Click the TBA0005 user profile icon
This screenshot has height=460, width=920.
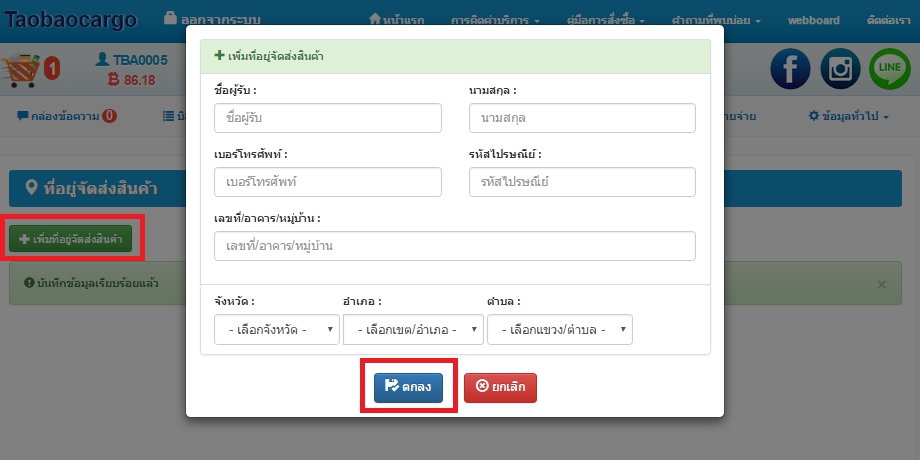(x=101, y=60)
